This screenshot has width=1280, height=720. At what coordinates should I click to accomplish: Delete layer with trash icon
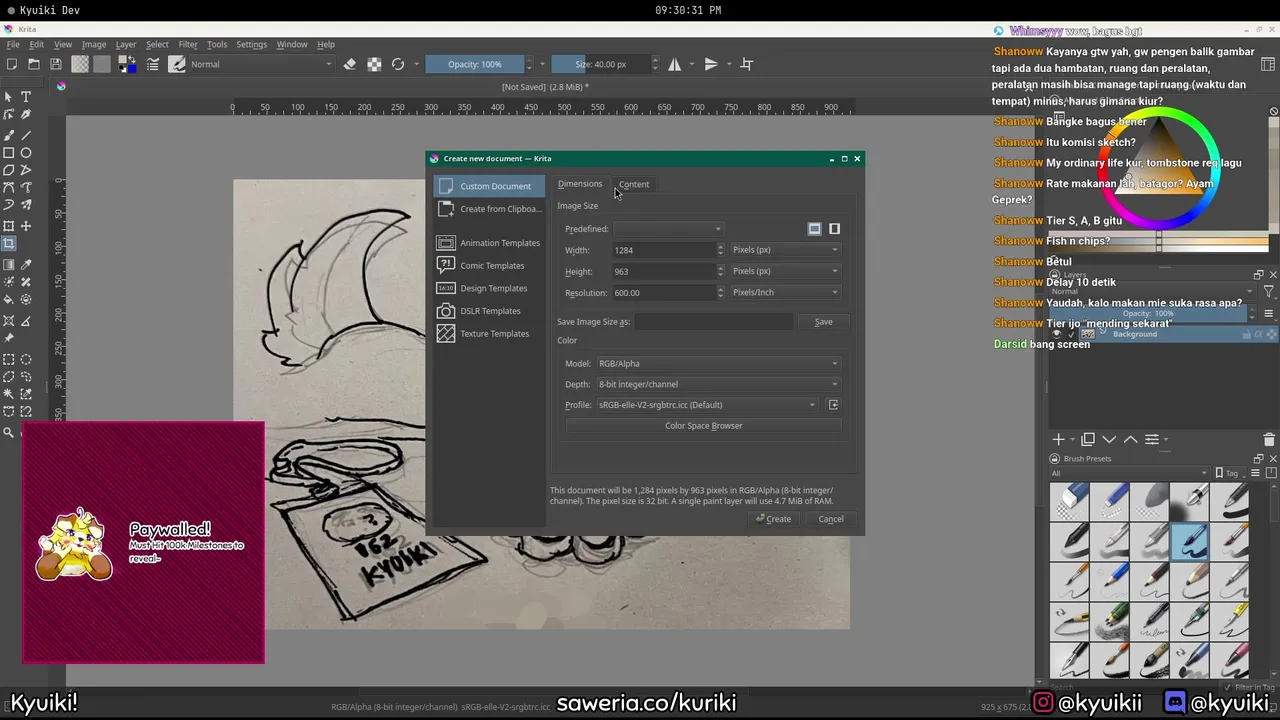pos(1269,439)
